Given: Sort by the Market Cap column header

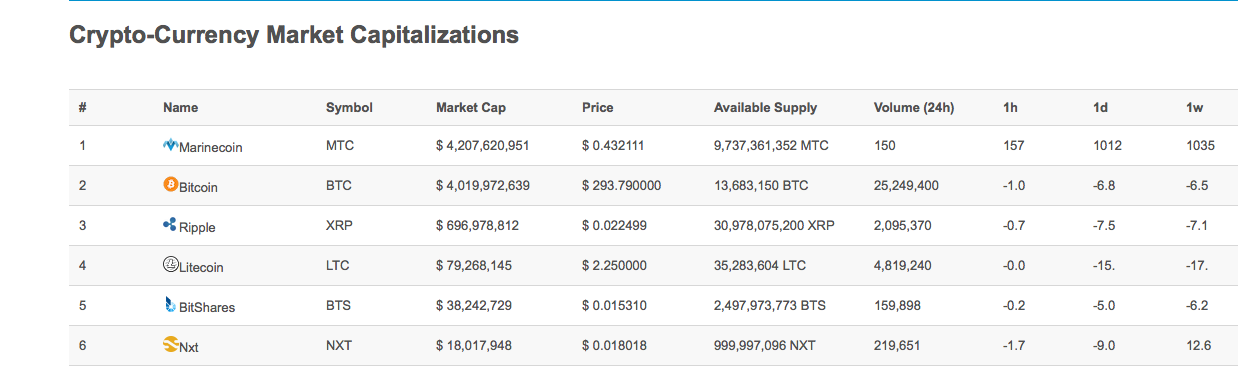Looking at the screenshot, I should (471, 107).
